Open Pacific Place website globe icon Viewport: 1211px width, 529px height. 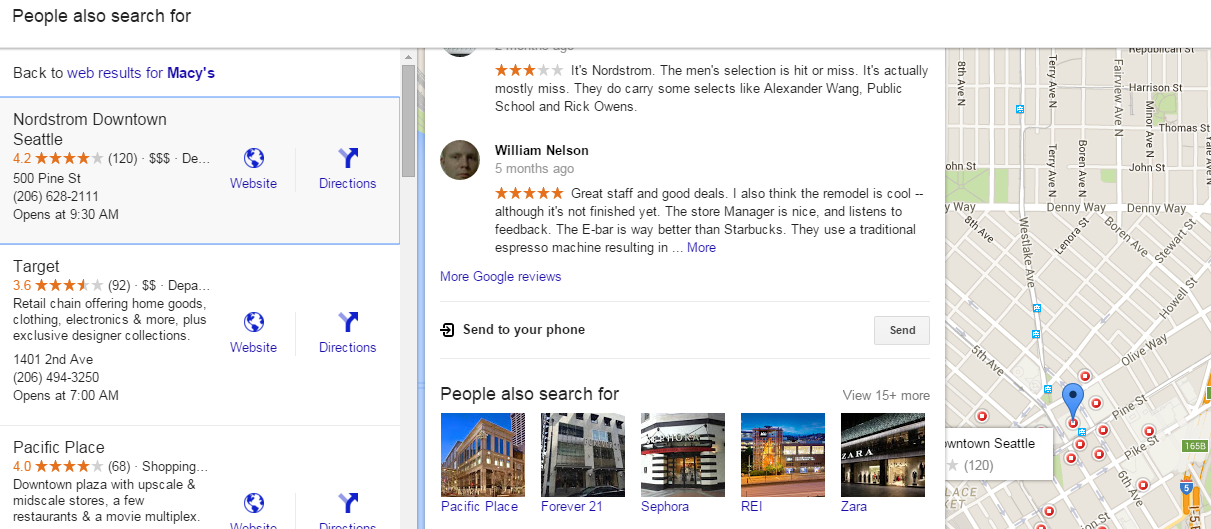[x=254, y=503]
